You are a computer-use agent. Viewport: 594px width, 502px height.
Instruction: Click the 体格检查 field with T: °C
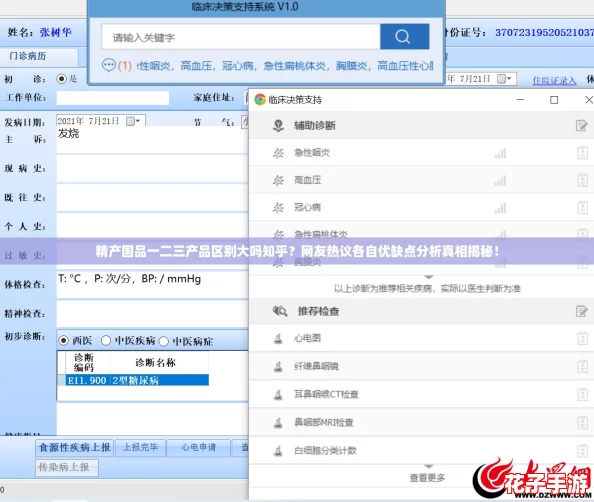[152, 285]
